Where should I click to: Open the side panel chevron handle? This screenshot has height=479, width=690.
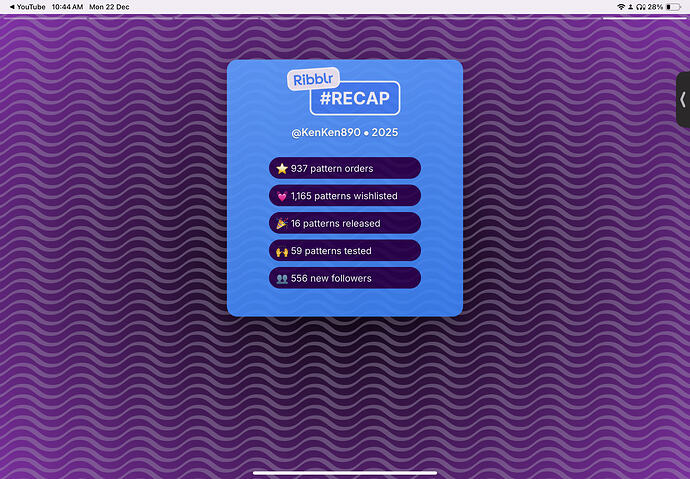tap(683, 99)
